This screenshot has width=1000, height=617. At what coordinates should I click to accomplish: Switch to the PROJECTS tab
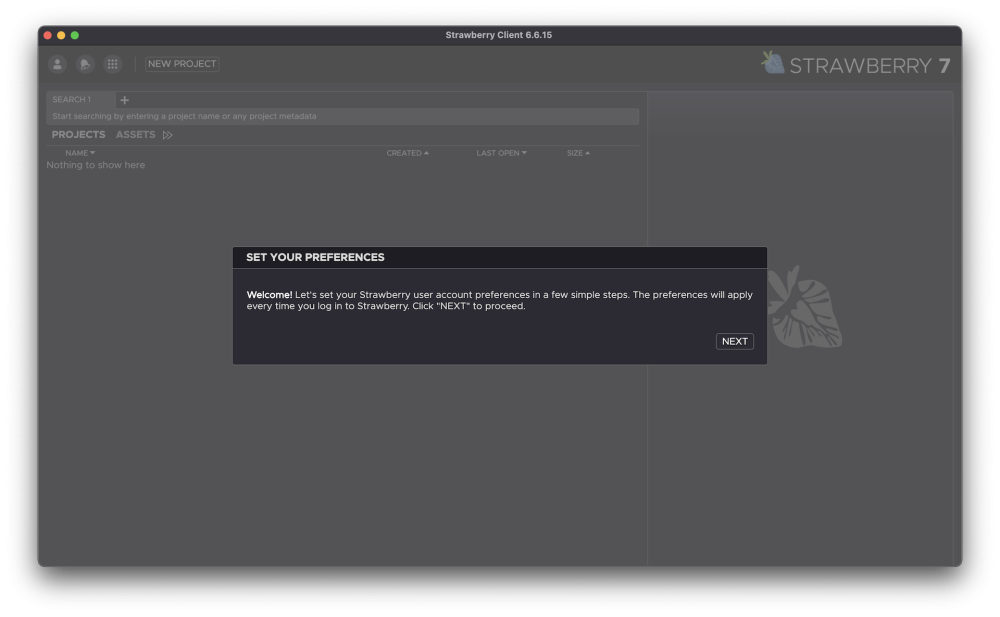(x=78, y=135)
